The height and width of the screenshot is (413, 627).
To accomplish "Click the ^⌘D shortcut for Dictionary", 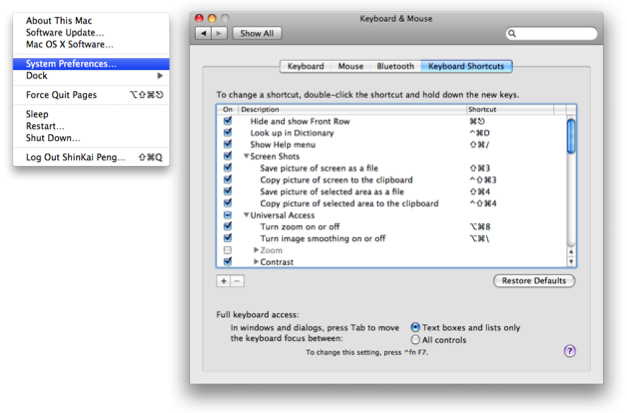I will coord(479,133).
